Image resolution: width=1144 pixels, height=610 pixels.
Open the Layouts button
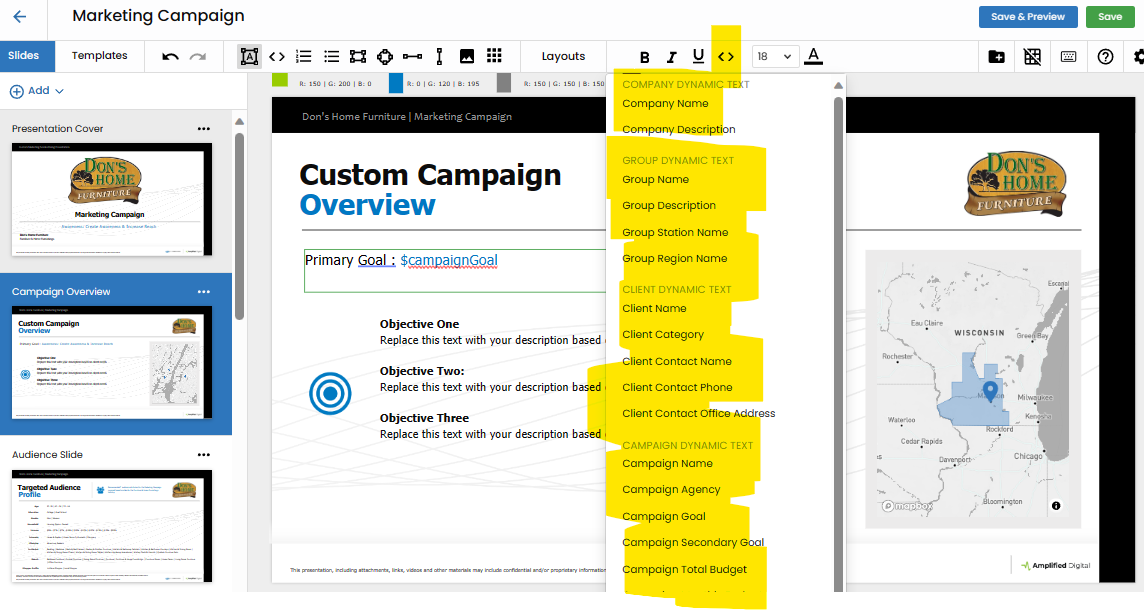tap(563, 57)
